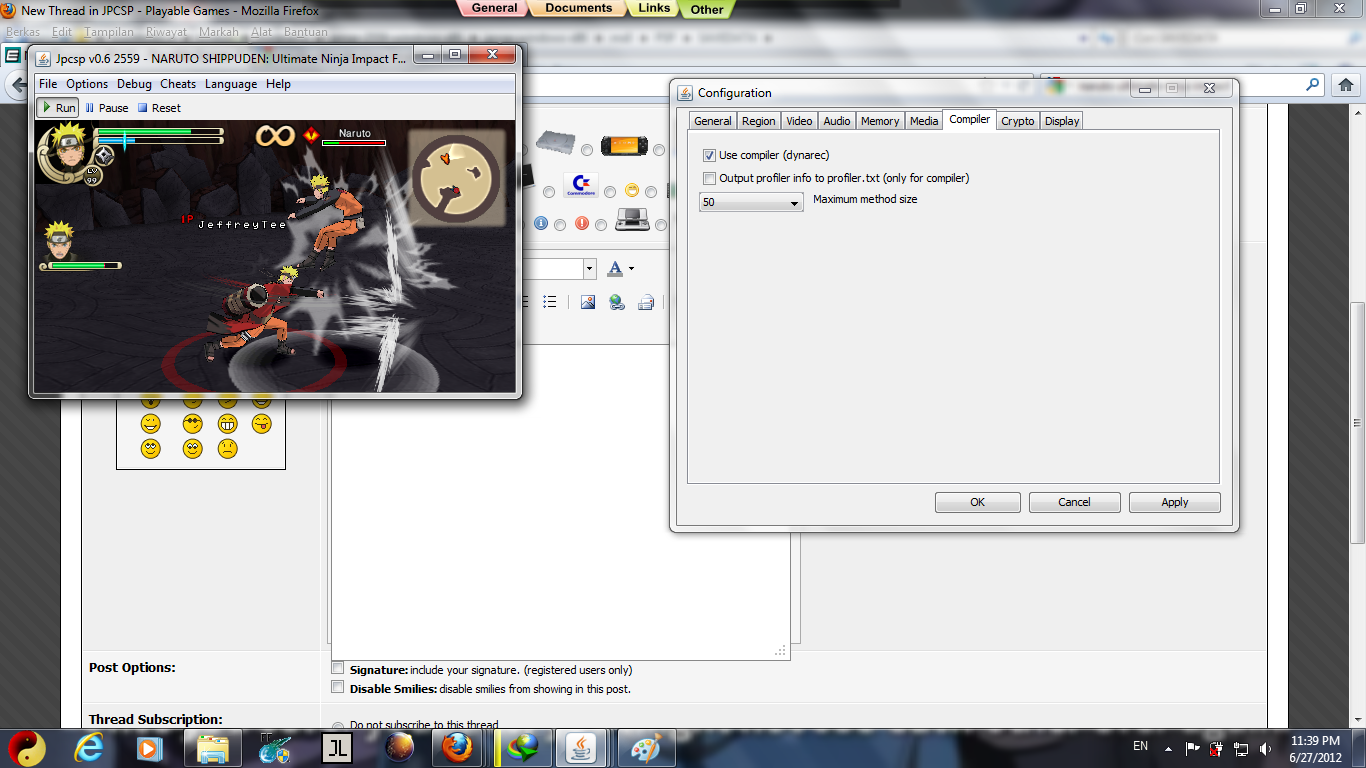Switch to the Memory tab in Configuration
The width and height of the screenshot is (1366, 768).
pos(880,121)
